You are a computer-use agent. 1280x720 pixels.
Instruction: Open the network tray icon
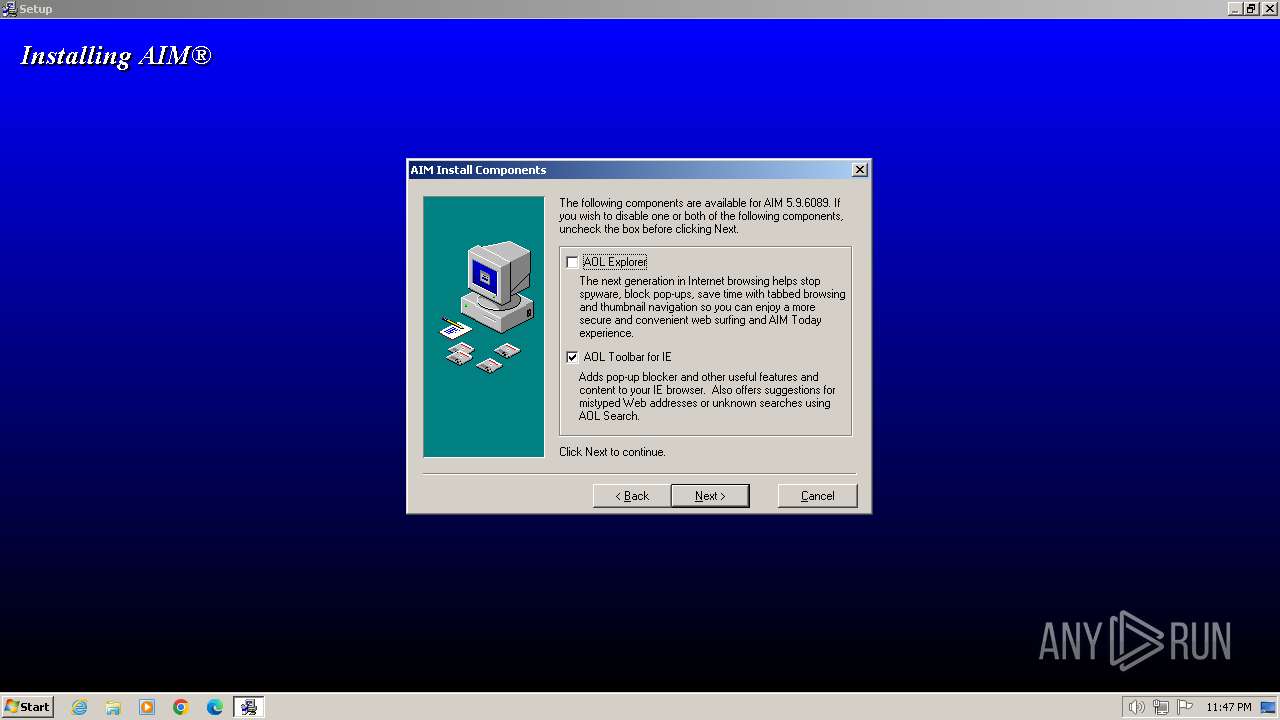(x=1160, y=707)
